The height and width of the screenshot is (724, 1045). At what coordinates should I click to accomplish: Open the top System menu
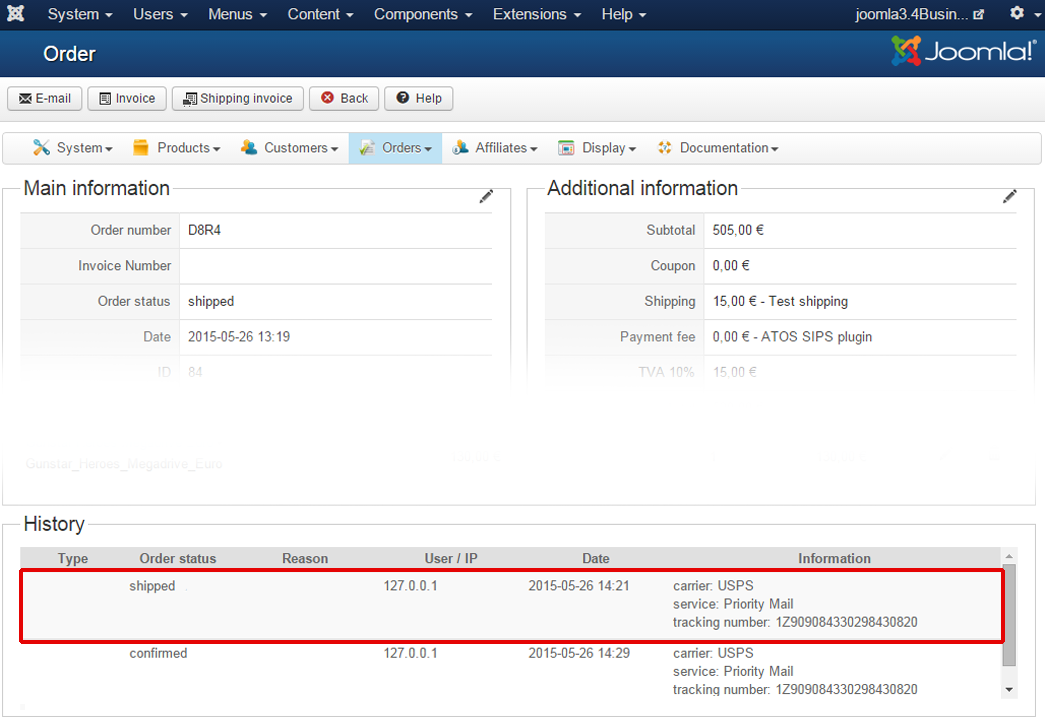[x=80, y=14]
